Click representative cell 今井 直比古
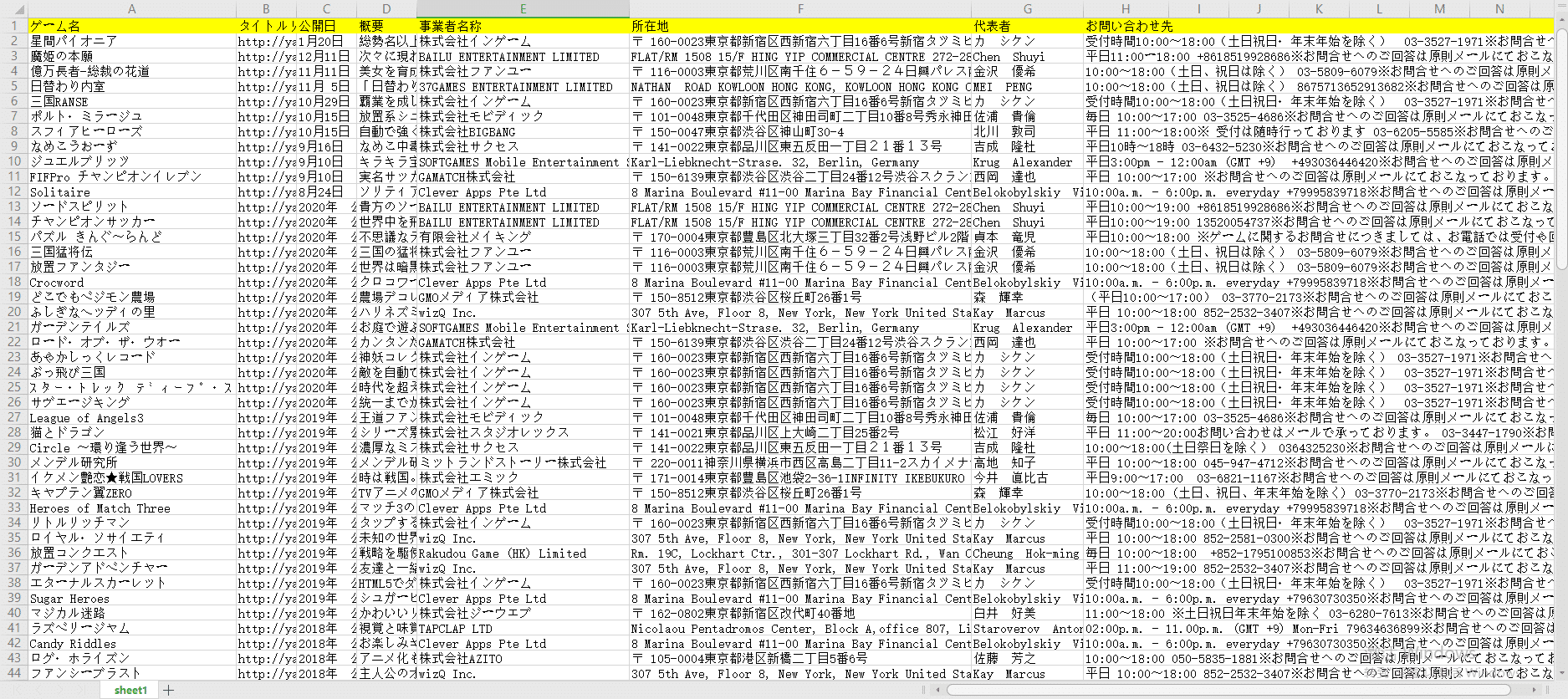The width and height of the screenshot is (1568, 699). click(x=1027, y=477)
